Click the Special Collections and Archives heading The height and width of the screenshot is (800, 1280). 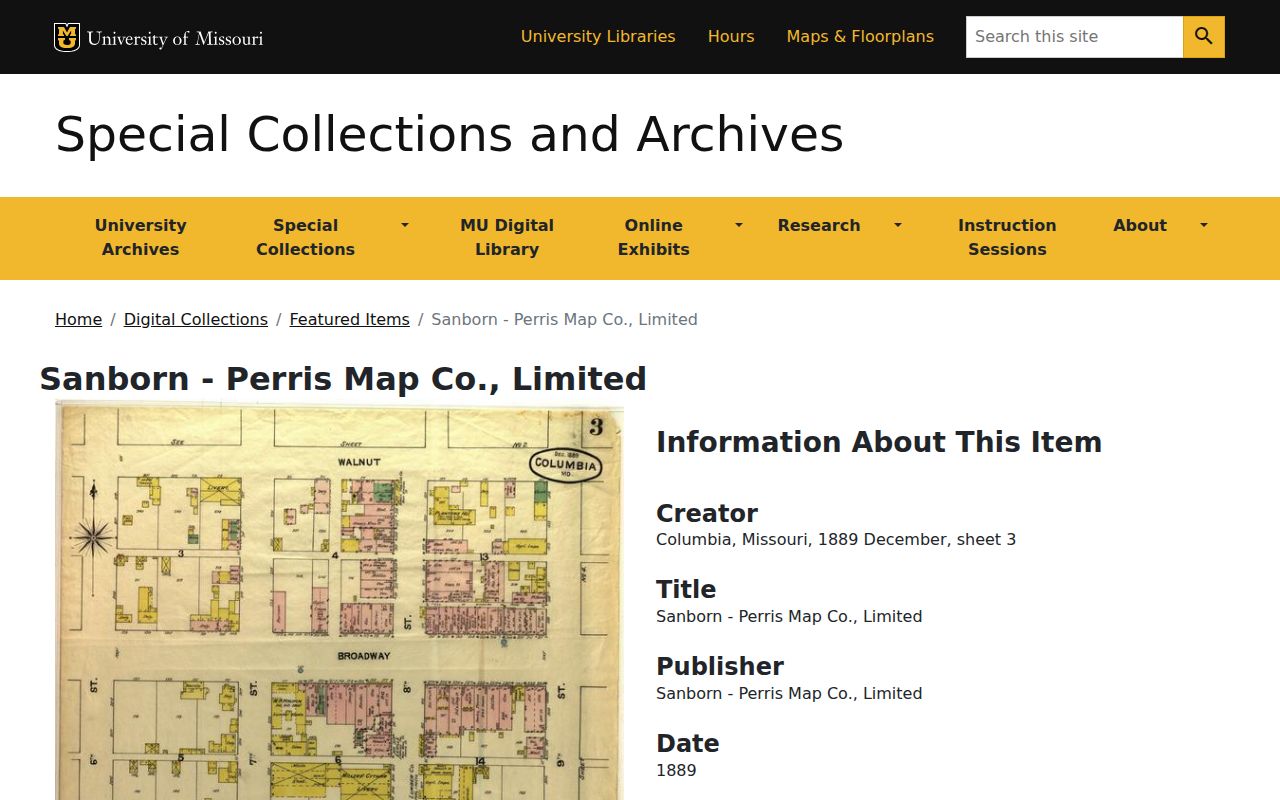click(449, 135)
